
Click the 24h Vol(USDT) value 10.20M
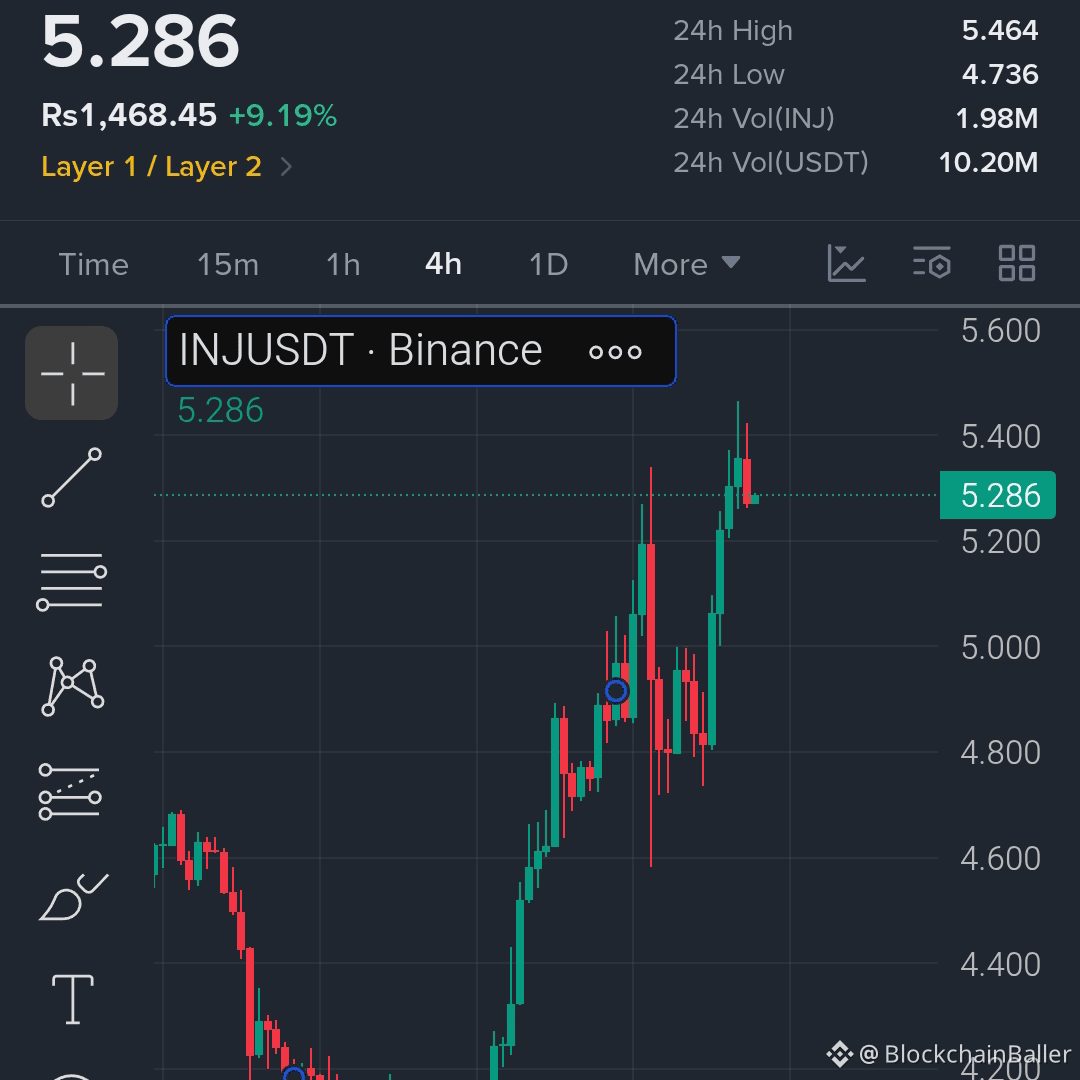[x=988, y=163]
